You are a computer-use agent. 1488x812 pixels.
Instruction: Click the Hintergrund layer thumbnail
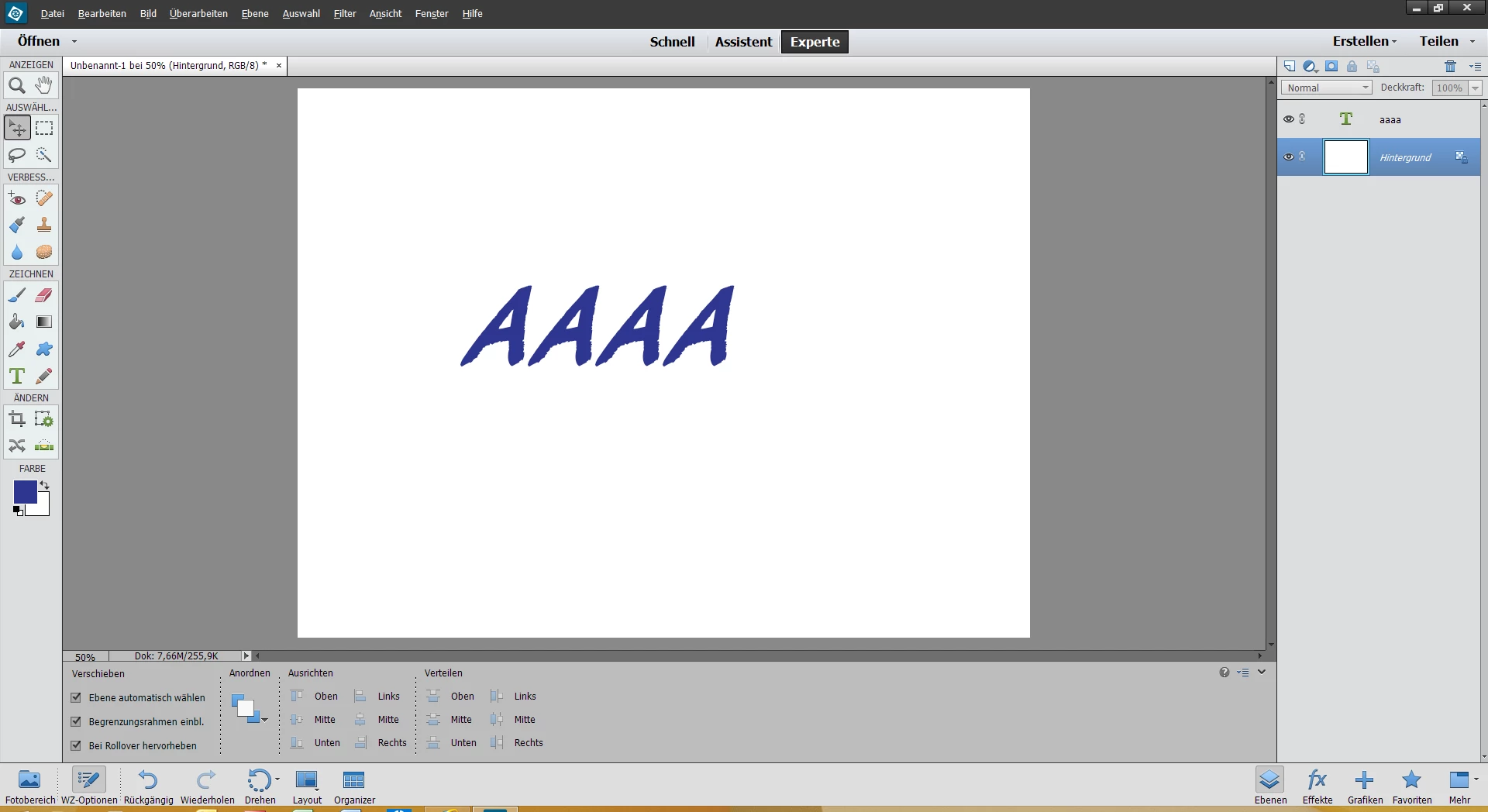pos(1346,157)
